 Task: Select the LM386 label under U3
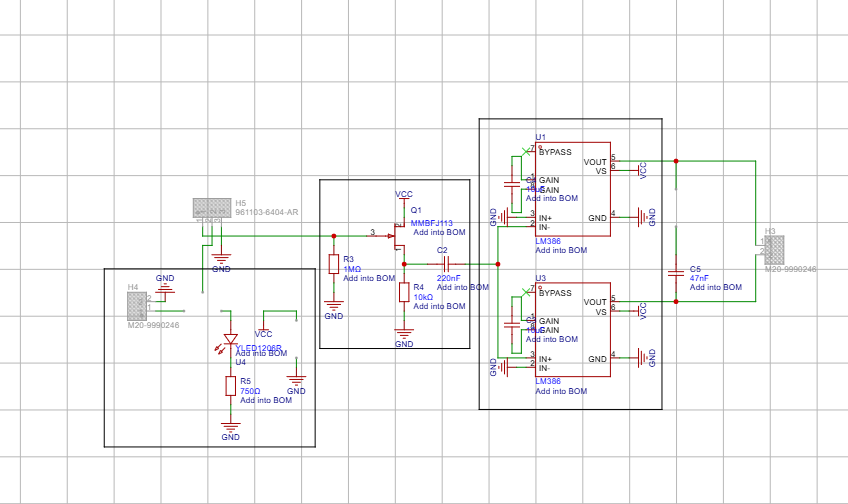tap(548, 381)
